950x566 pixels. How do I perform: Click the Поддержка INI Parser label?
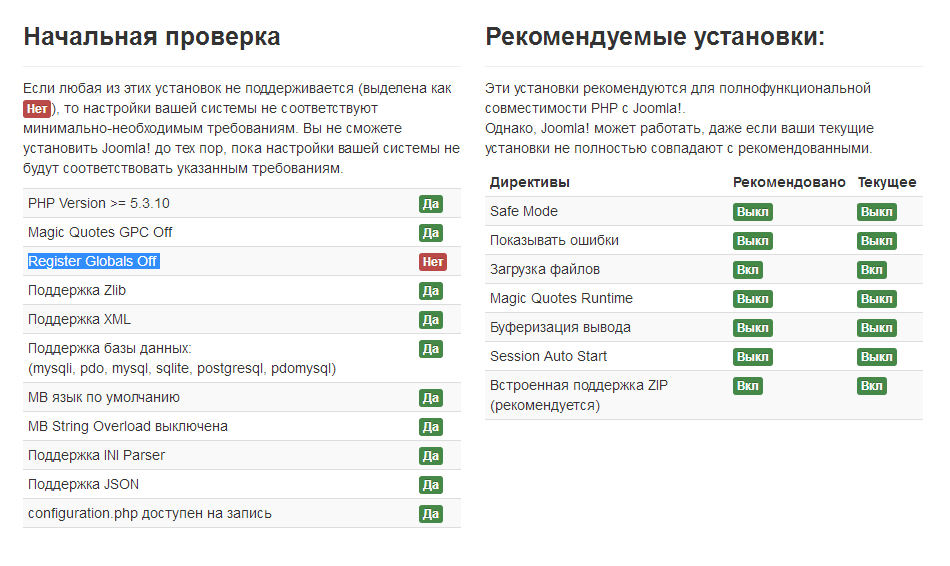(96, 456)
